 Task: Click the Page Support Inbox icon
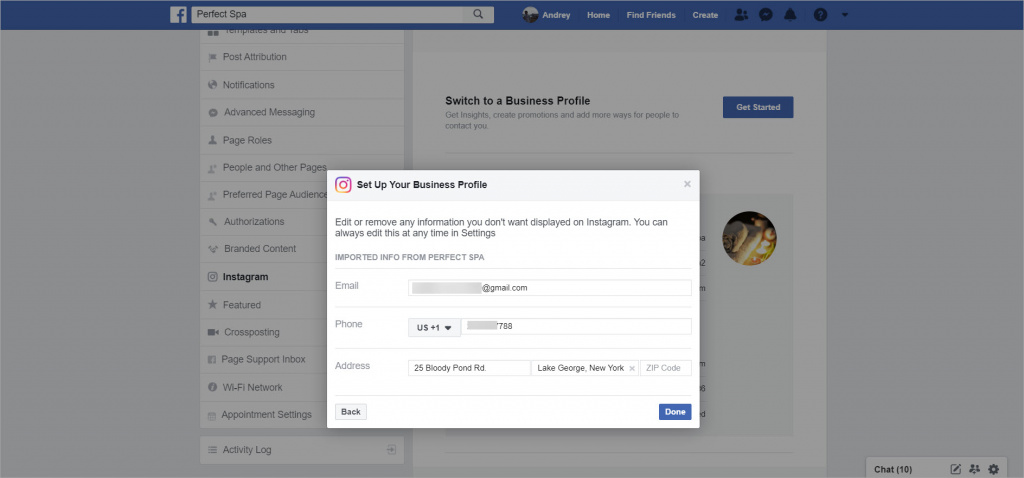[x=212, y=360]
